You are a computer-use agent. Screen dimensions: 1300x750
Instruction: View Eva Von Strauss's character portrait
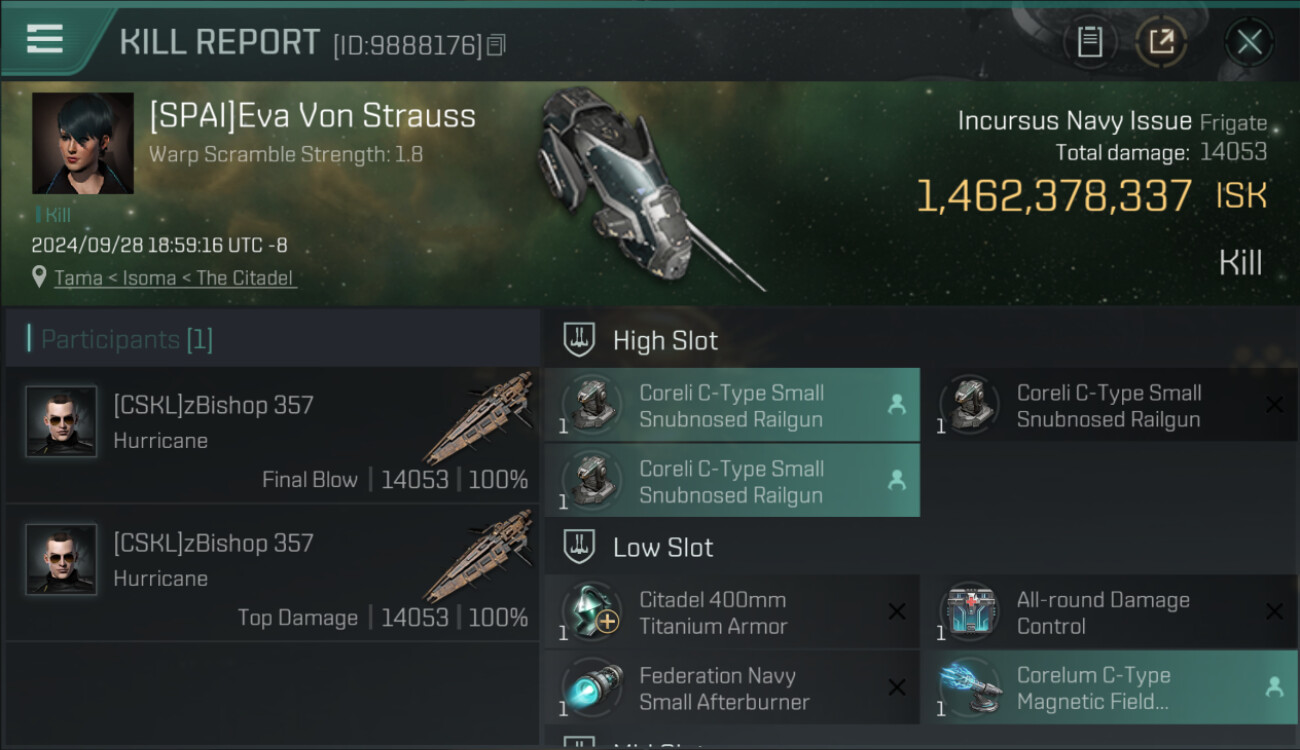(x=83, y=143)
